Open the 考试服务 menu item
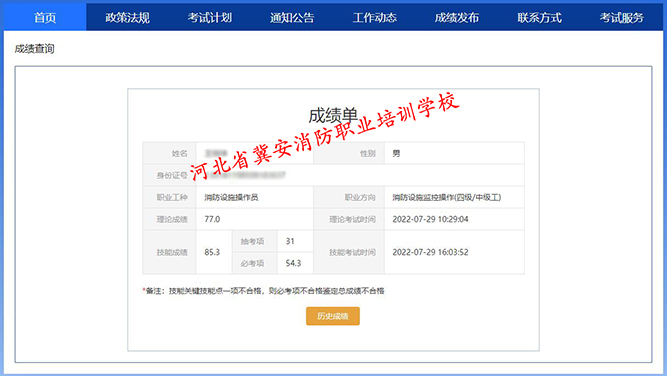This screenshot has height=376, width=667. pos(621,17)
